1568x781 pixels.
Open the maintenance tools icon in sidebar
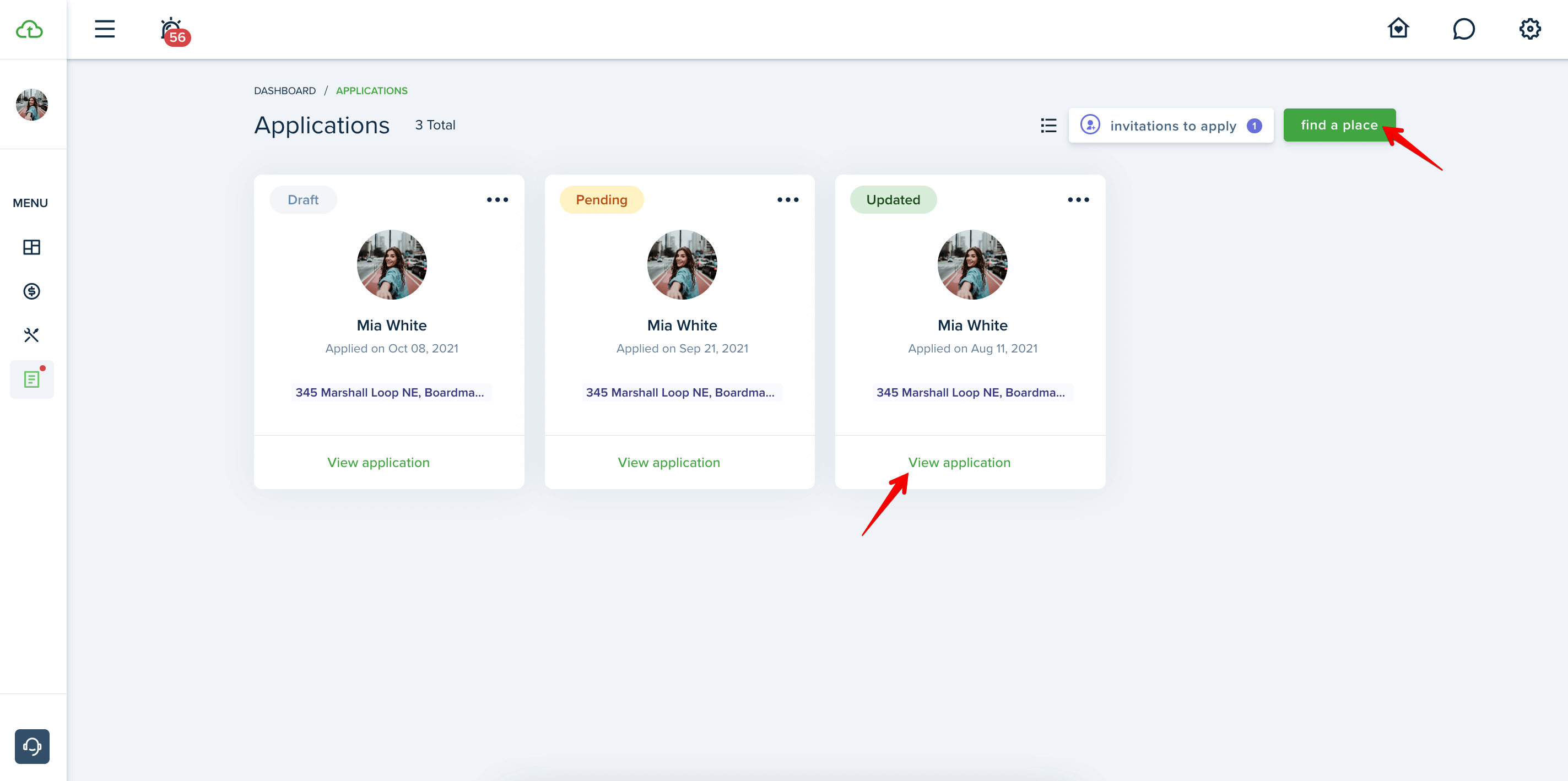31,335
